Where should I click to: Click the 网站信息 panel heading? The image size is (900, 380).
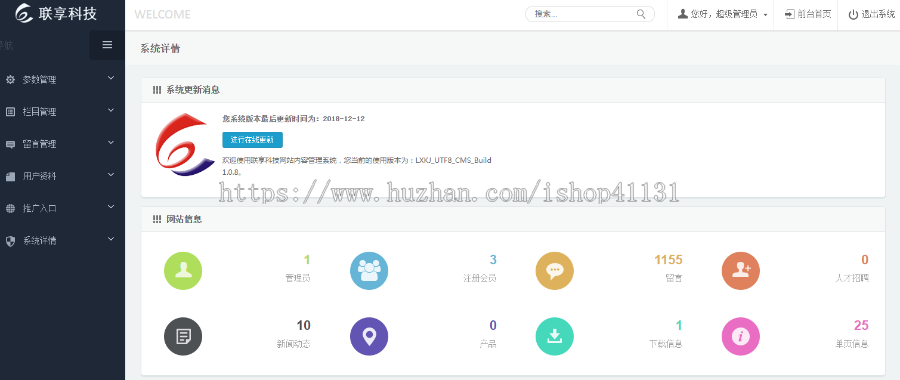184,219
